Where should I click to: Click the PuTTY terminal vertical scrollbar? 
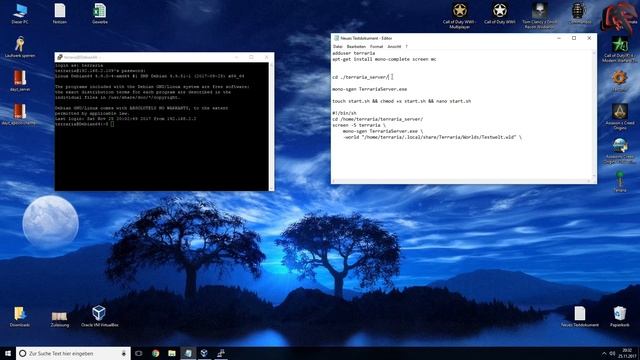pos(271,126)
